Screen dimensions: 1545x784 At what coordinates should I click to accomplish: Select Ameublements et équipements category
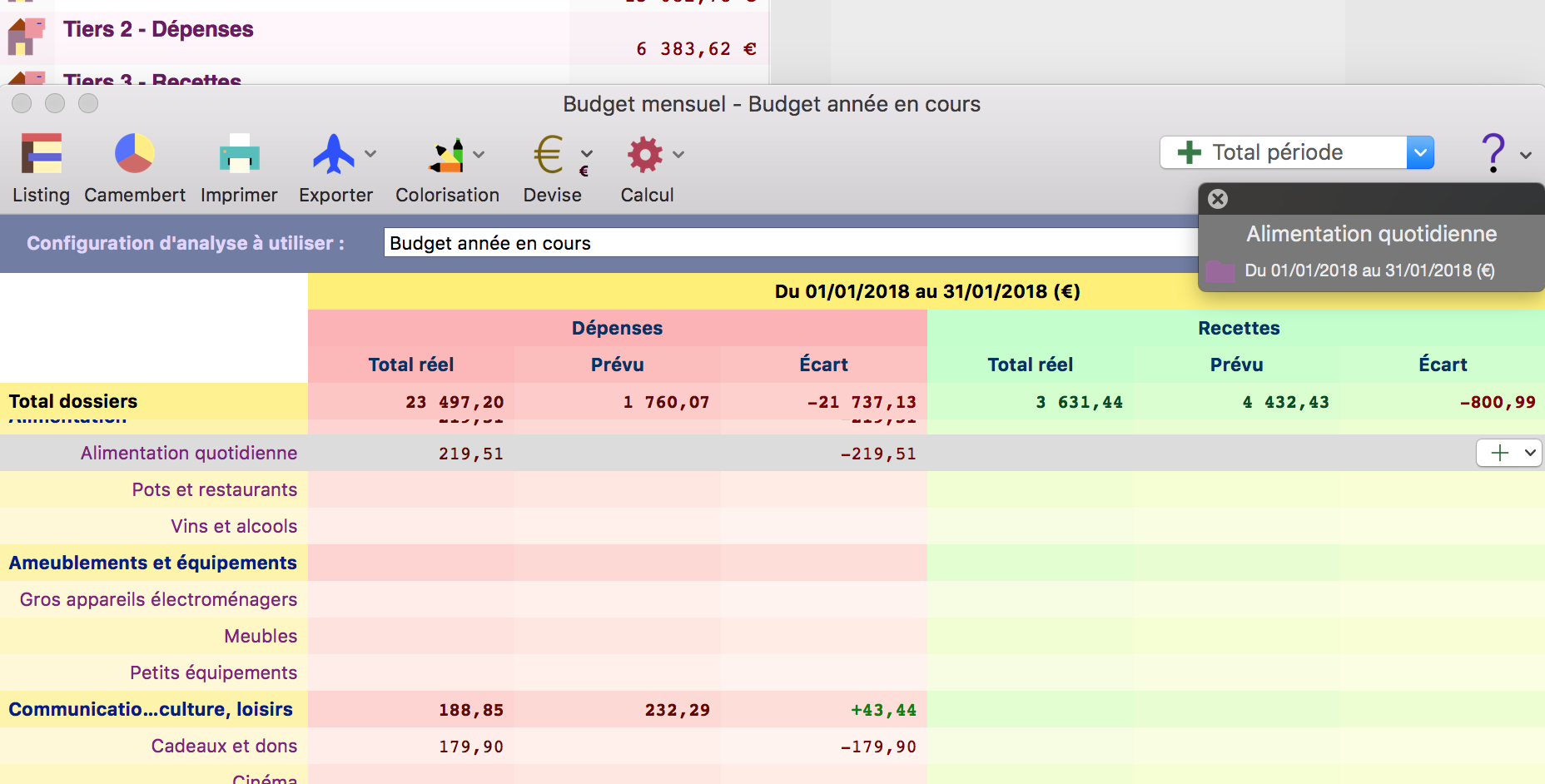point(153,563)
